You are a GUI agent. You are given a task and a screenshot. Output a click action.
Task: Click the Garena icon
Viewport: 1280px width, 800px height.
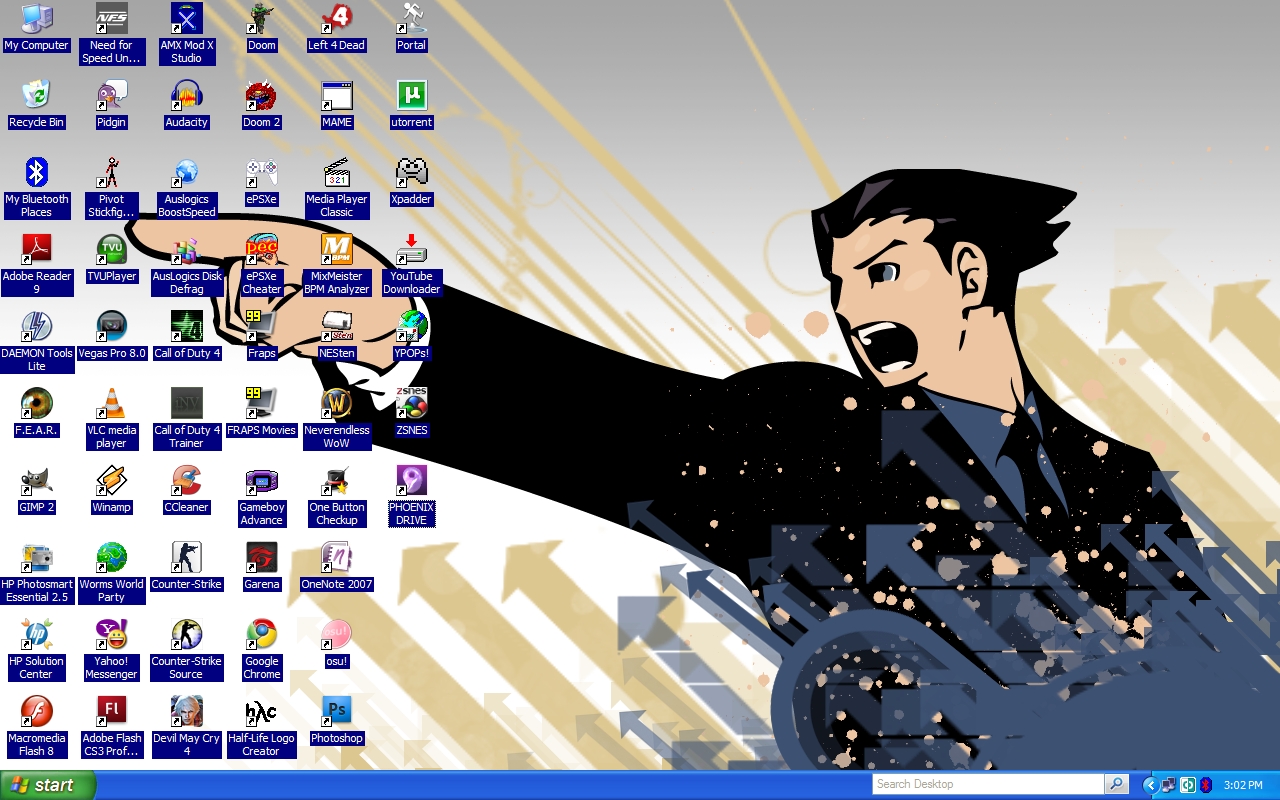262,557
